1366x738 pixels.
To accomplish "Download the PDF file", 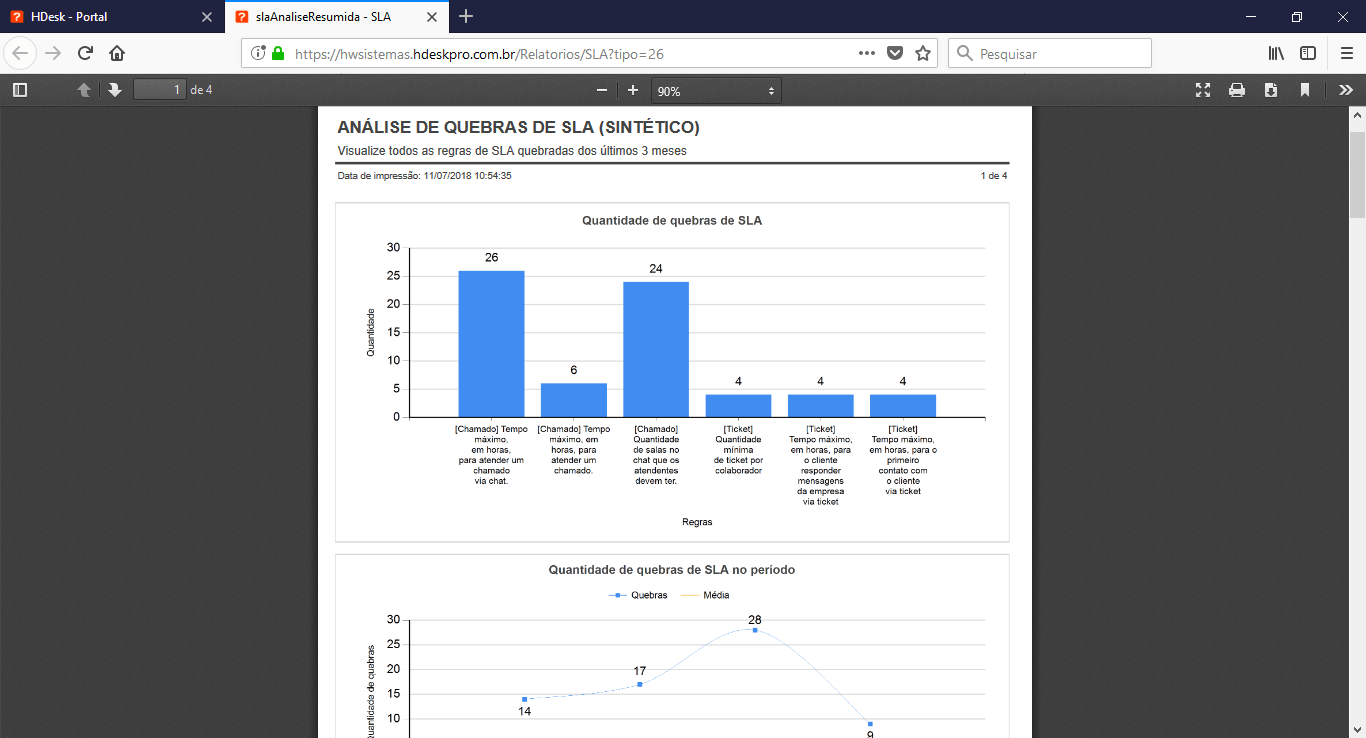I will [x=1271, y=90].
